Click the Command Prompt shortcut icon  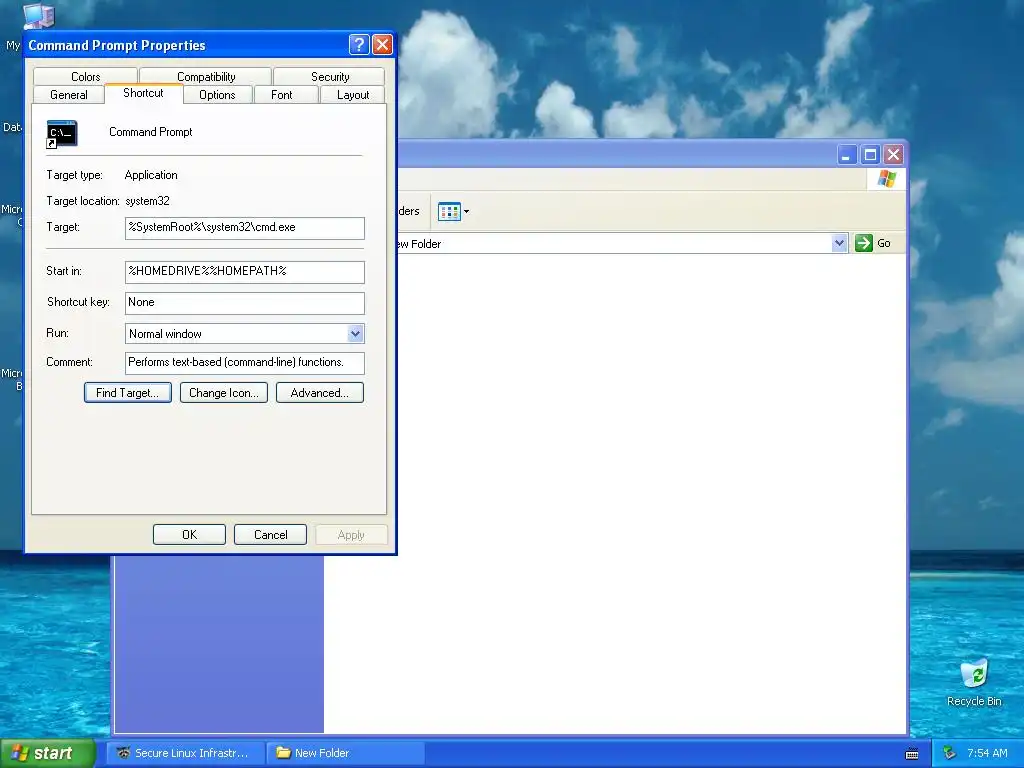(62, 134)
